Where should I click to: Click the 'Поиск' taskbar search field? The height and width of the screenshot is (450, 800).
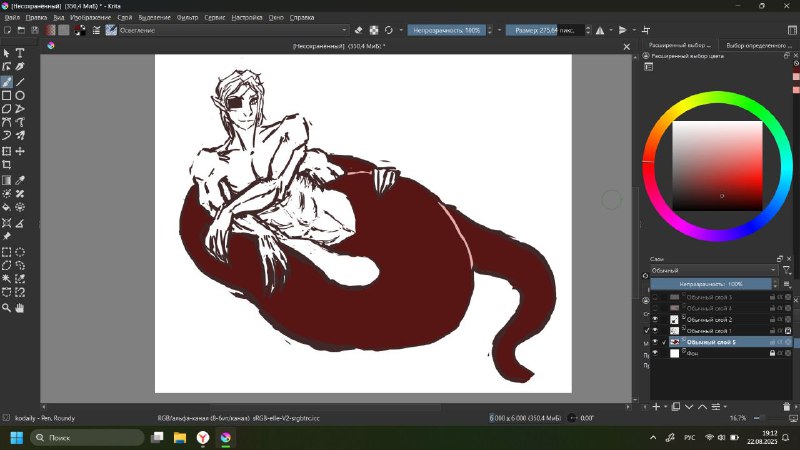[x=87, y=438]
